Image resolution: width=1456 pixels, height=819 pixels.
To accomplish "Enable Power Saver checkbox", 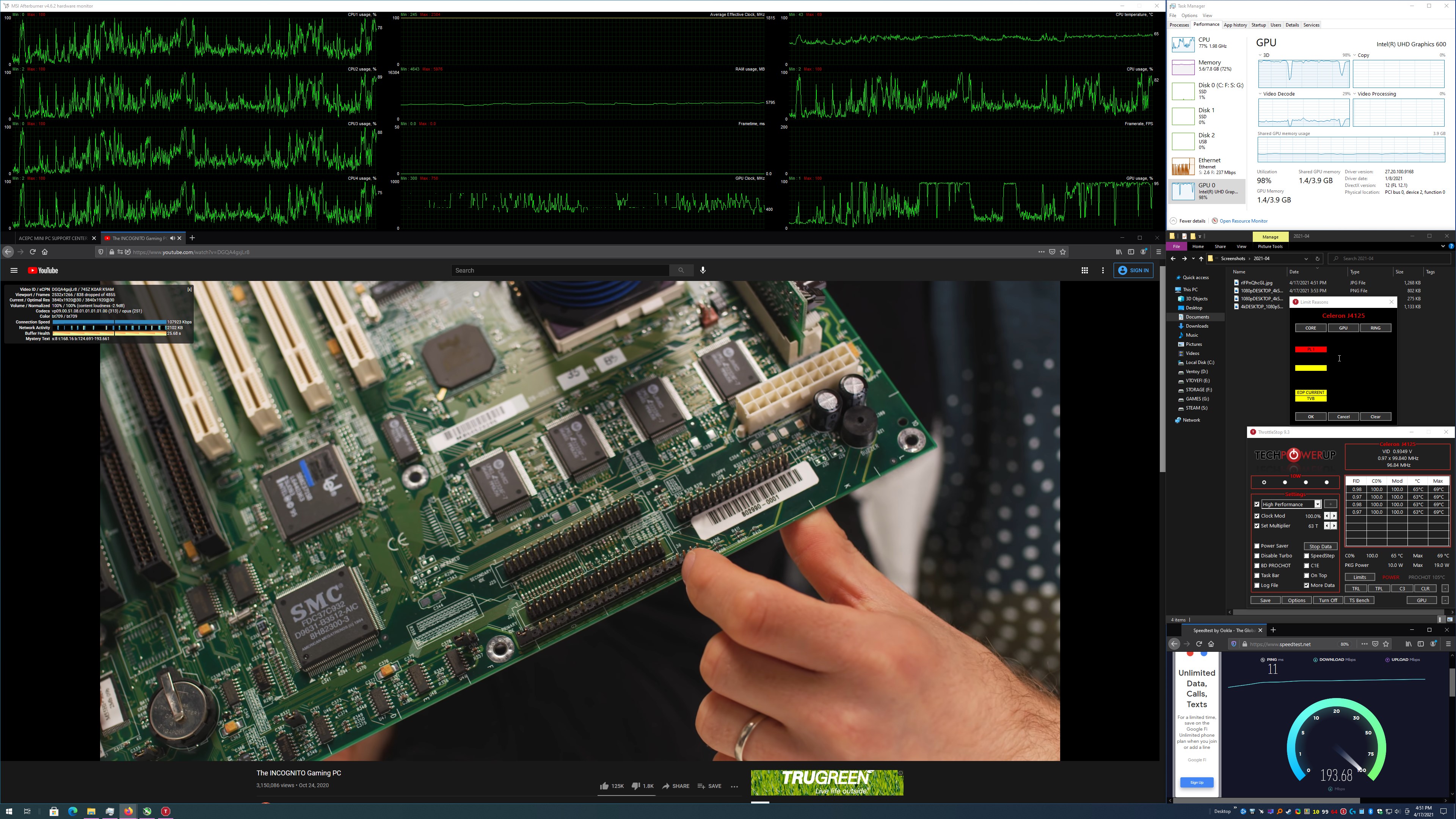I will 1257,546.
